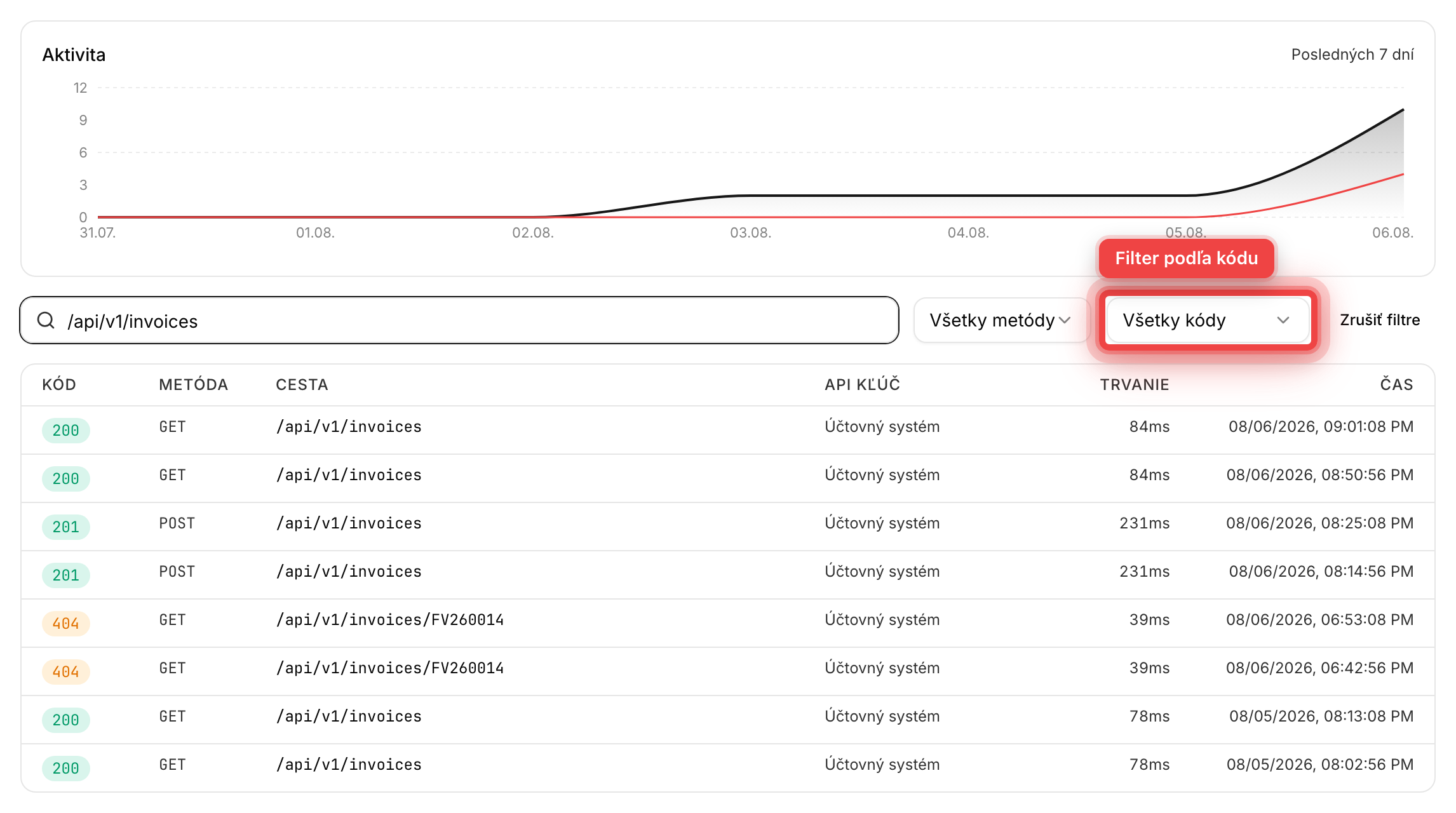Click timestamp 08/05/2026, 08:02:56 PM

tap(1320, 765)
